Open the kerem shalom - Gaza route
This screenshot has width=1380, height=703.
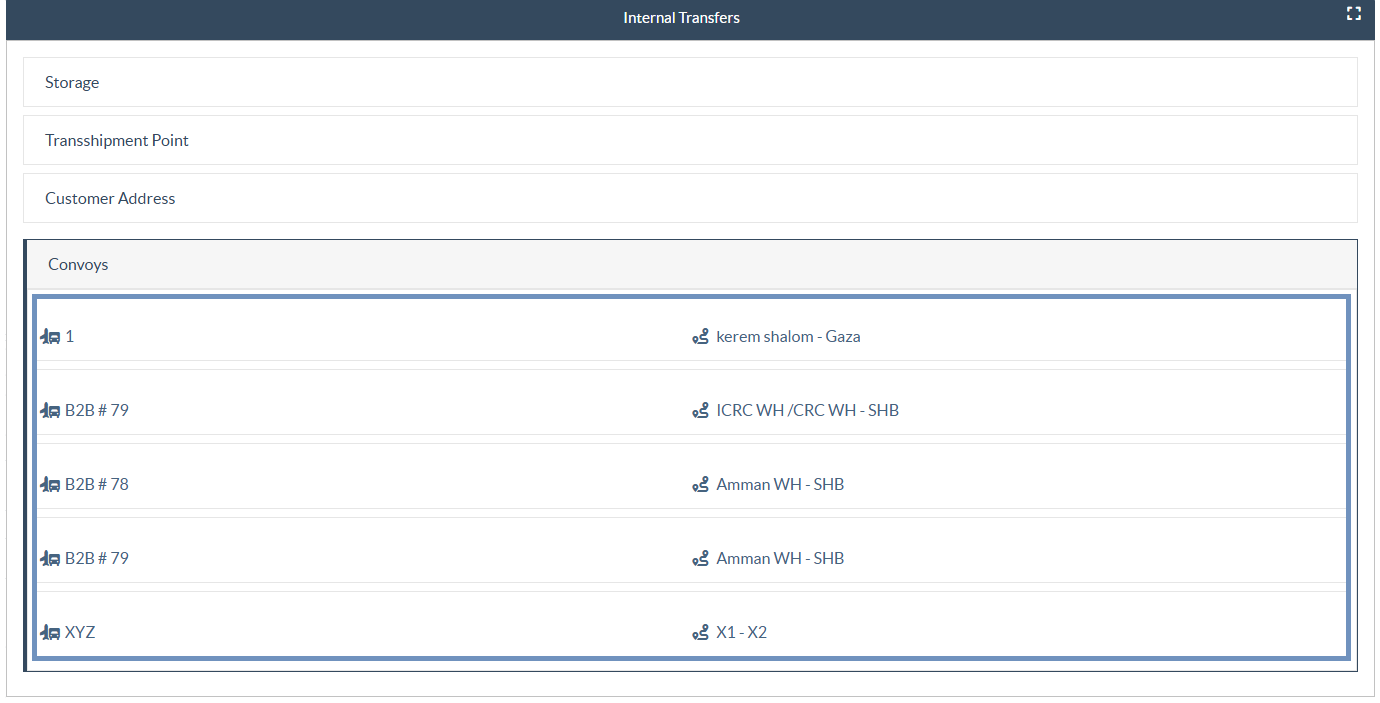point(788,337)
